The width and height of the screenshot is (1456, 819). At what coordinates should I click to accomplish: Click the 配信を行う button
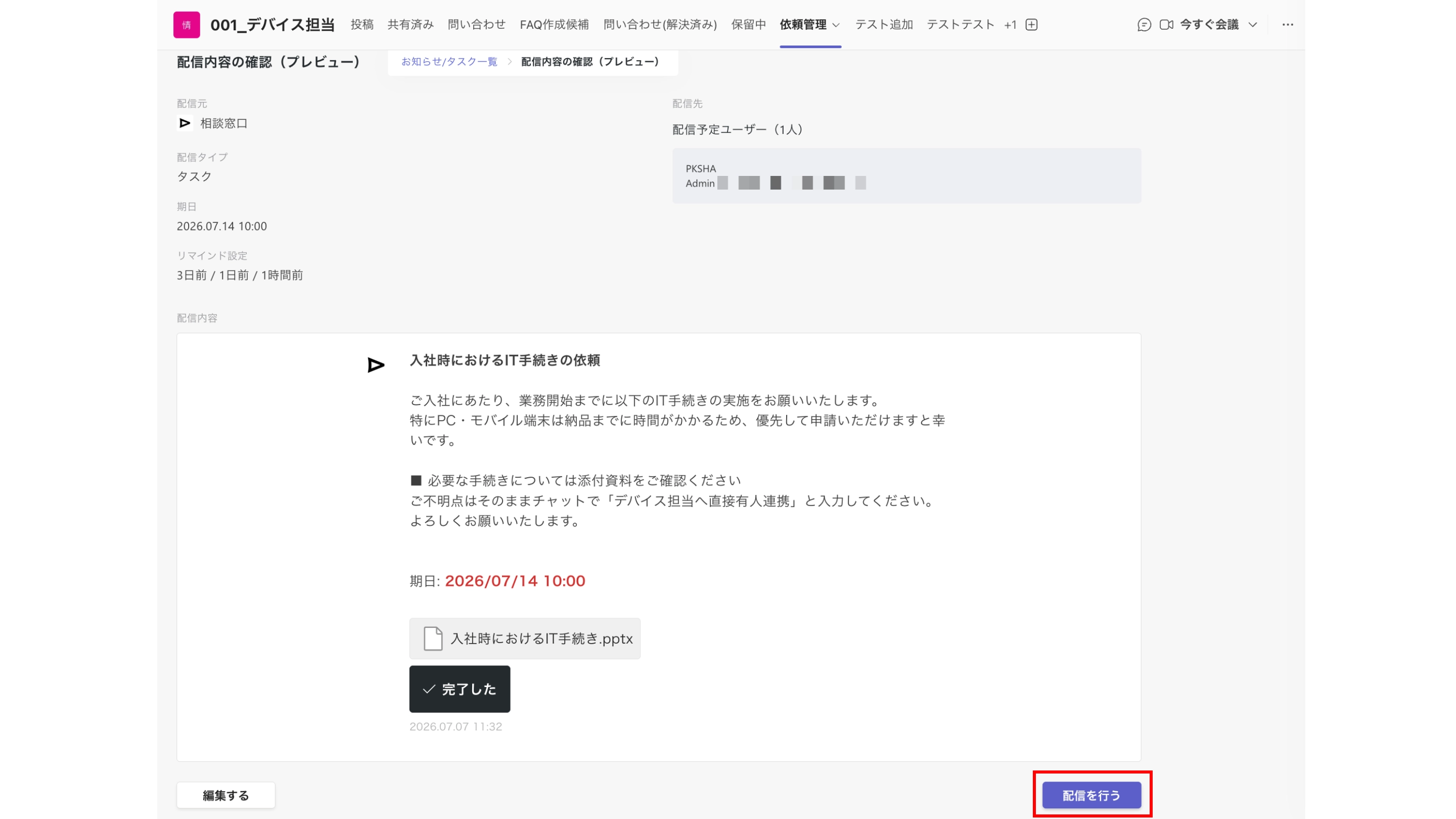1091,795
